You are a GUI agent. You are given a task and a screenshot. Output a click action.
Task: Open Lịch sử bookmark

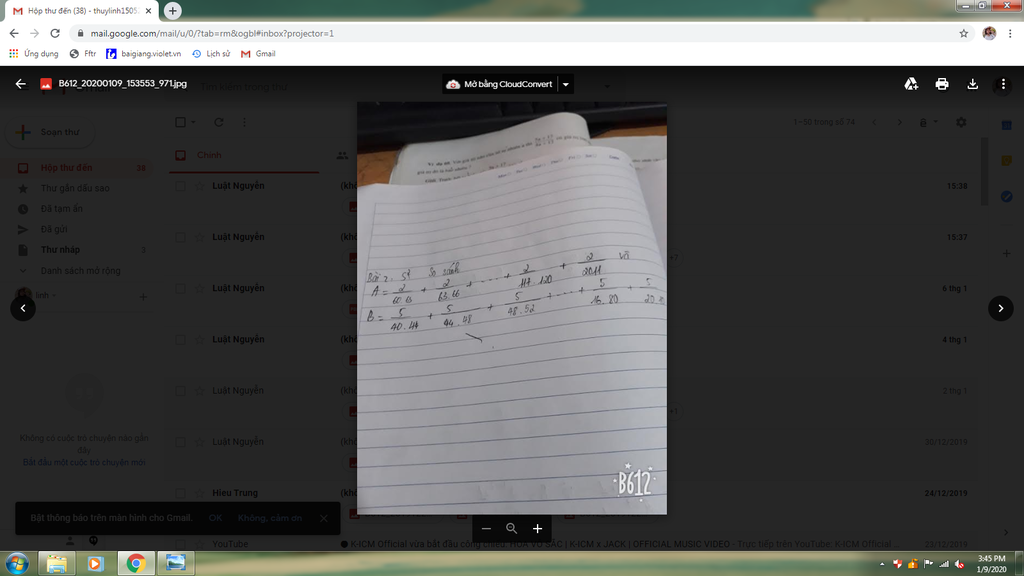(x=211, y=54)
